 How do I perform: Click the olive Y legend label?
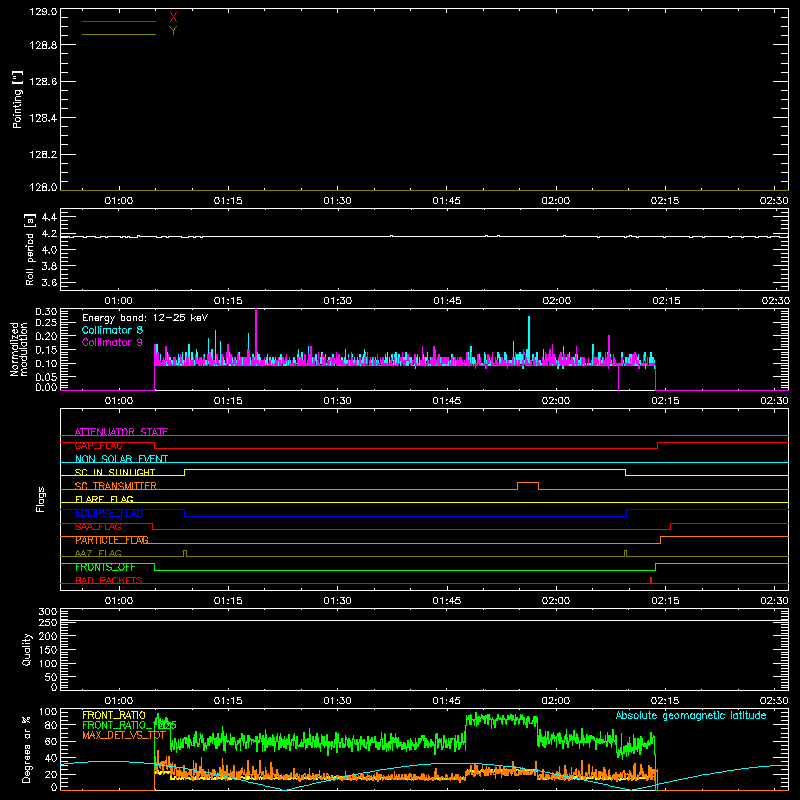click(173, 31)
